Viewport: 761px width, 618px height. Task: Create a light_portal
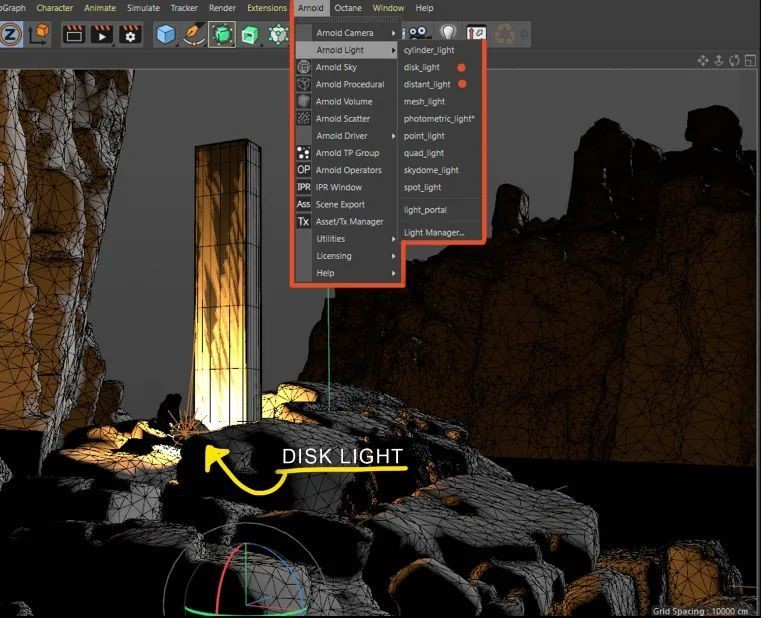pos(440,210)
